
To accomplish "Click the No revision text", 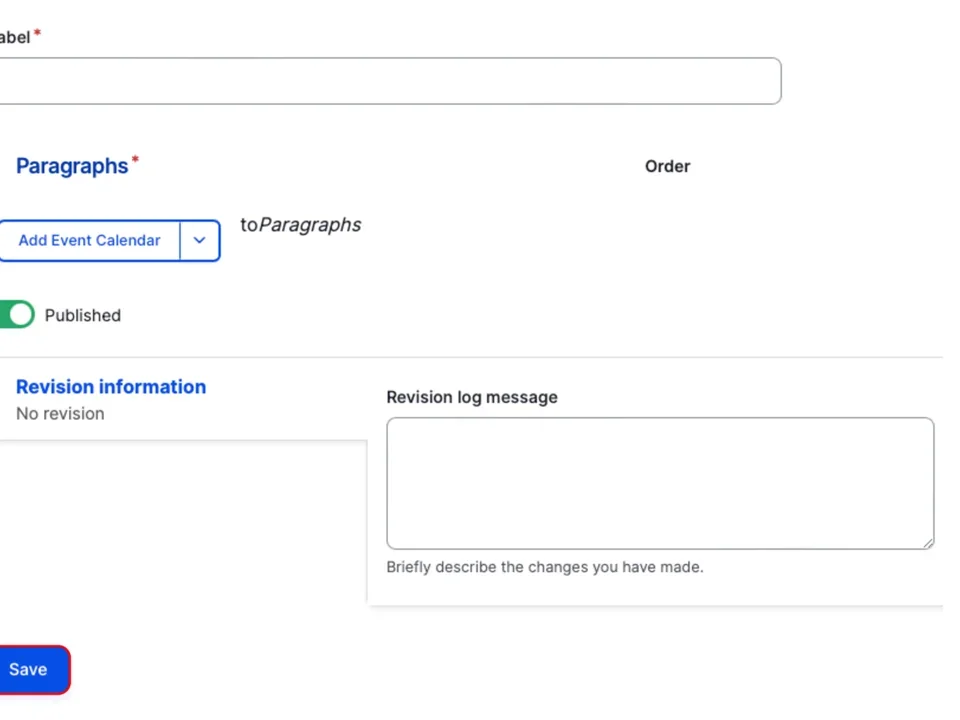I will (x=60, y=413).
